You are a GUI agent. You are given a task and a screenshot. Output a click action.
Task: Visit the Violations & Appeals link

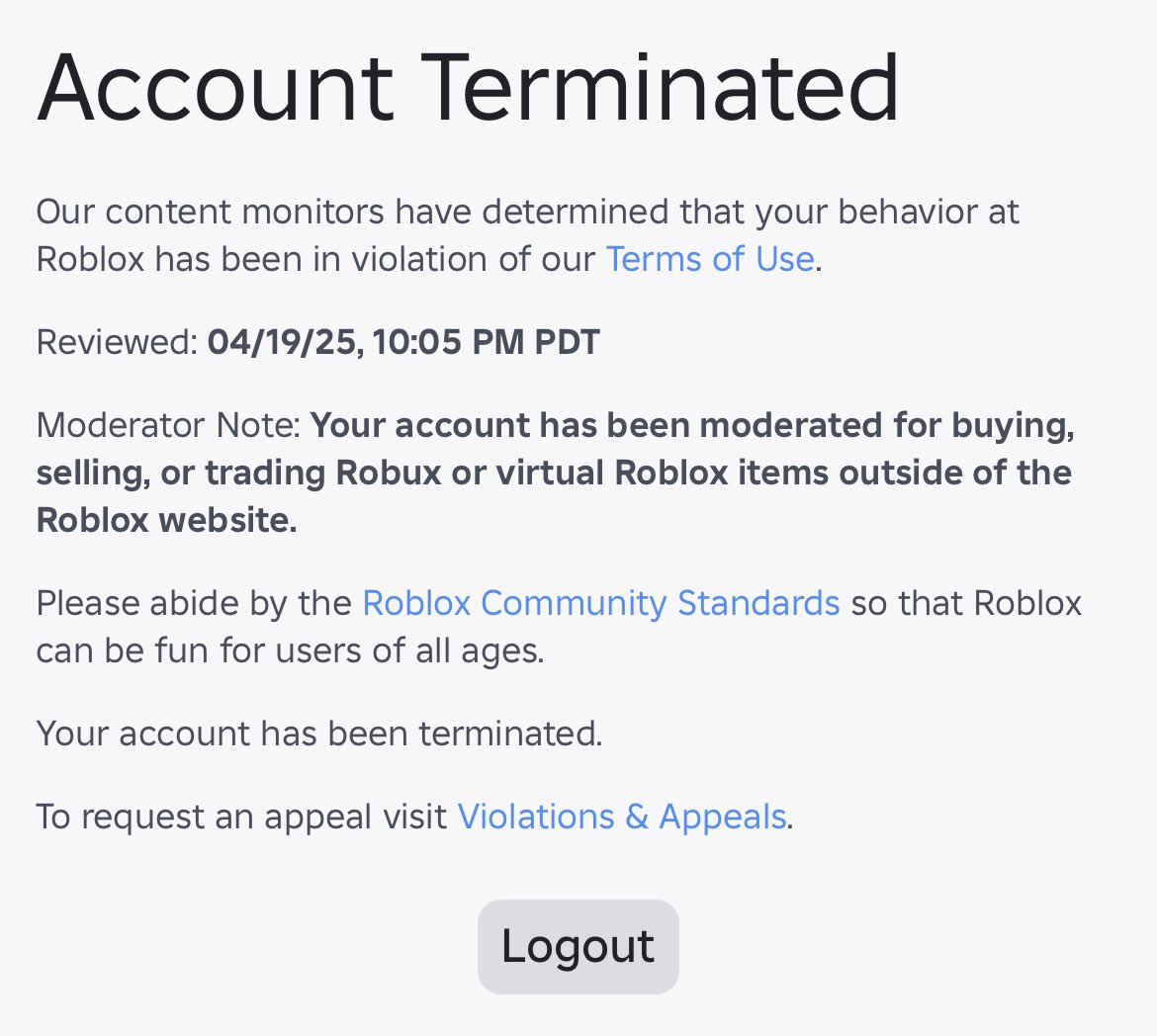pyautogui.click(x=622, y=817)
